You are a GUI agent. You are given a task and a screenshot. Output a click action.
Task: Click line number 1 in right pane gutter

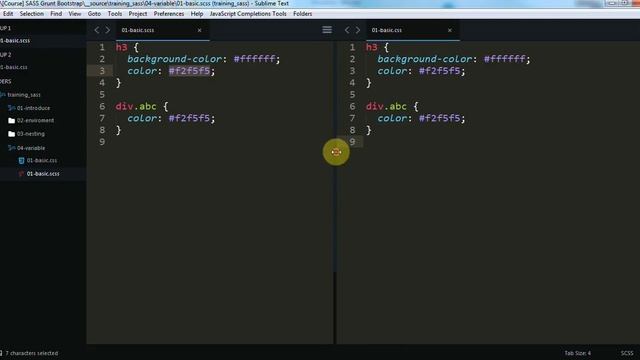[x=352, y=47]
